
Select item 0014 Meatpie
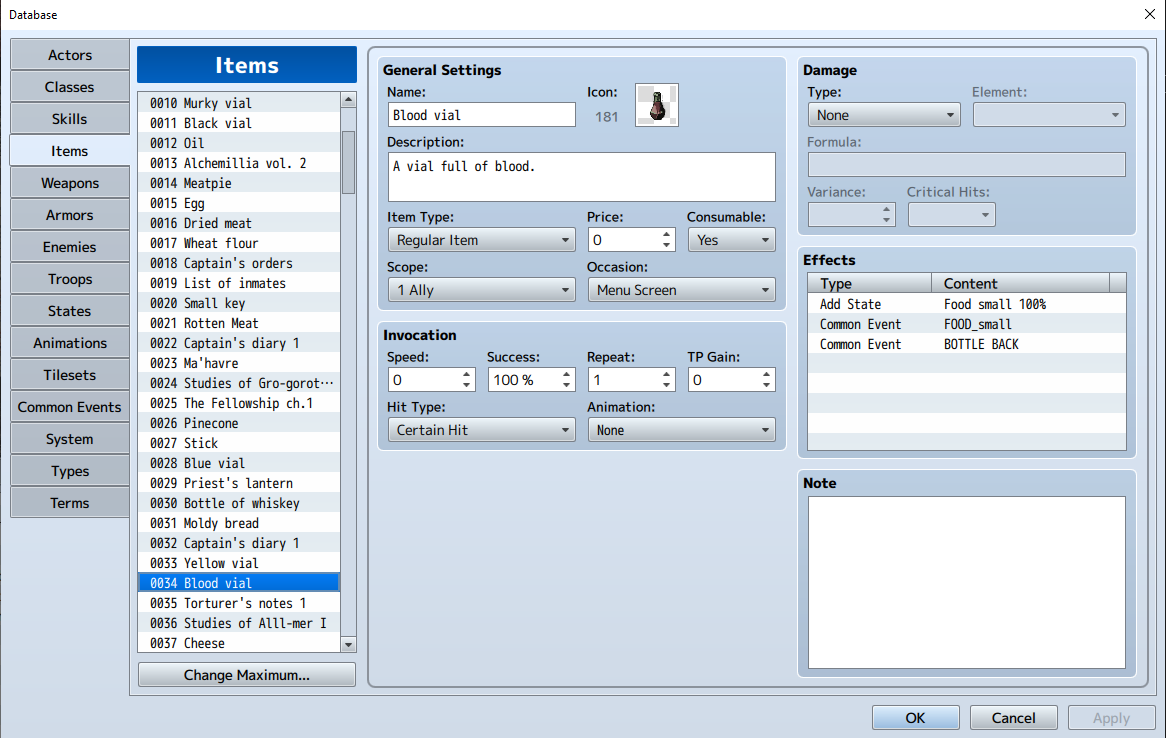tap(239, 183)
